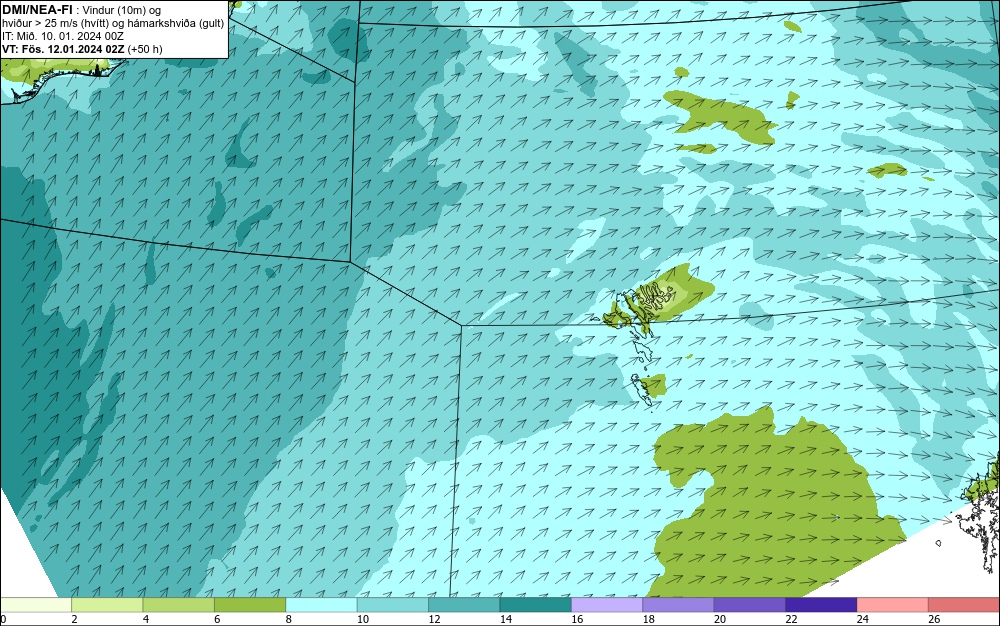
Task: Click the legend tick label '18'
Action: (649, 619)
